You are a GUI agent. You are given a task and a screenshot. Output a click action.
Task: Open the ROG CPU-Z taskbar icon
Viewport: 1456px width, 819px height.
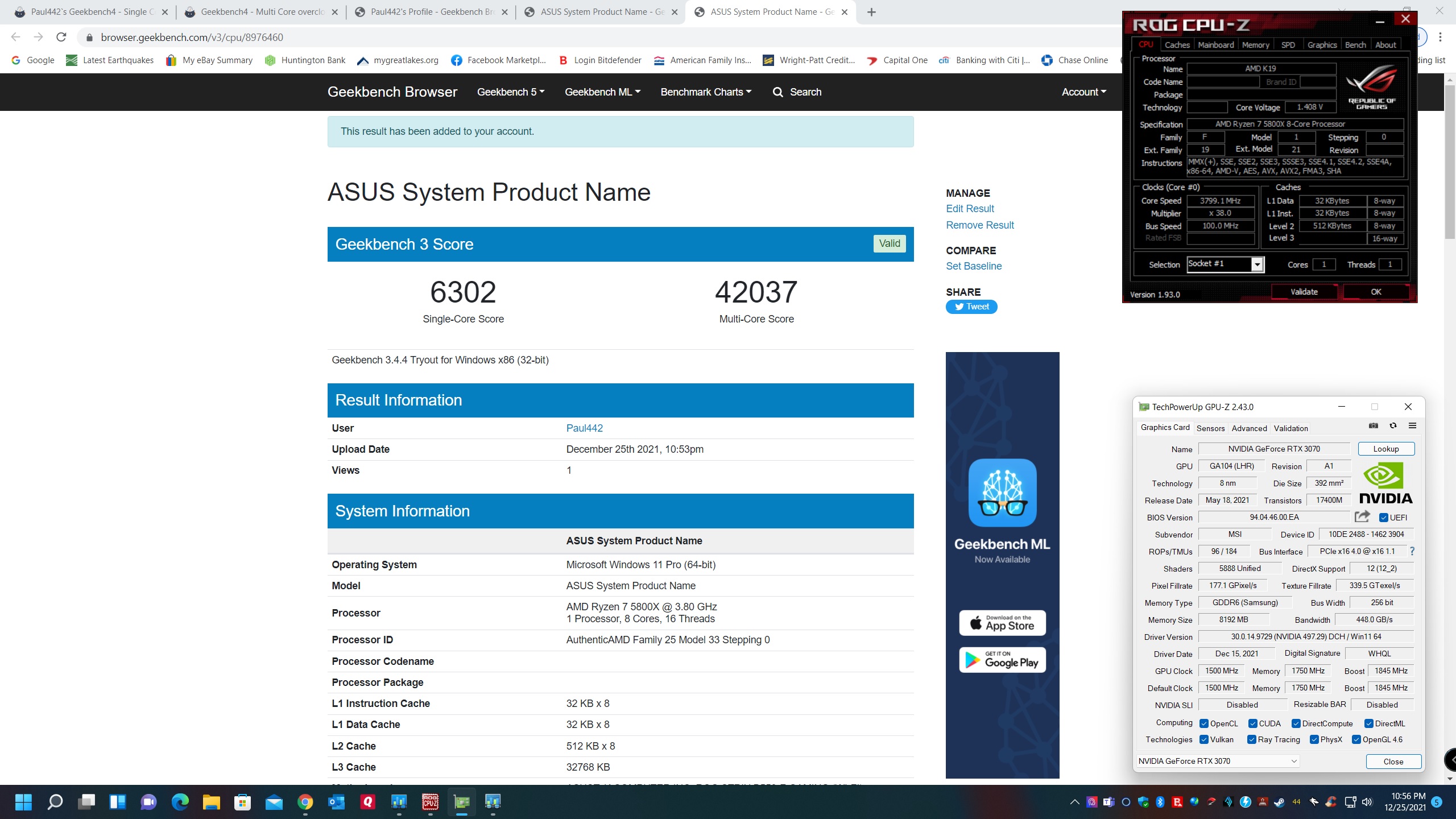click(430, 802)
